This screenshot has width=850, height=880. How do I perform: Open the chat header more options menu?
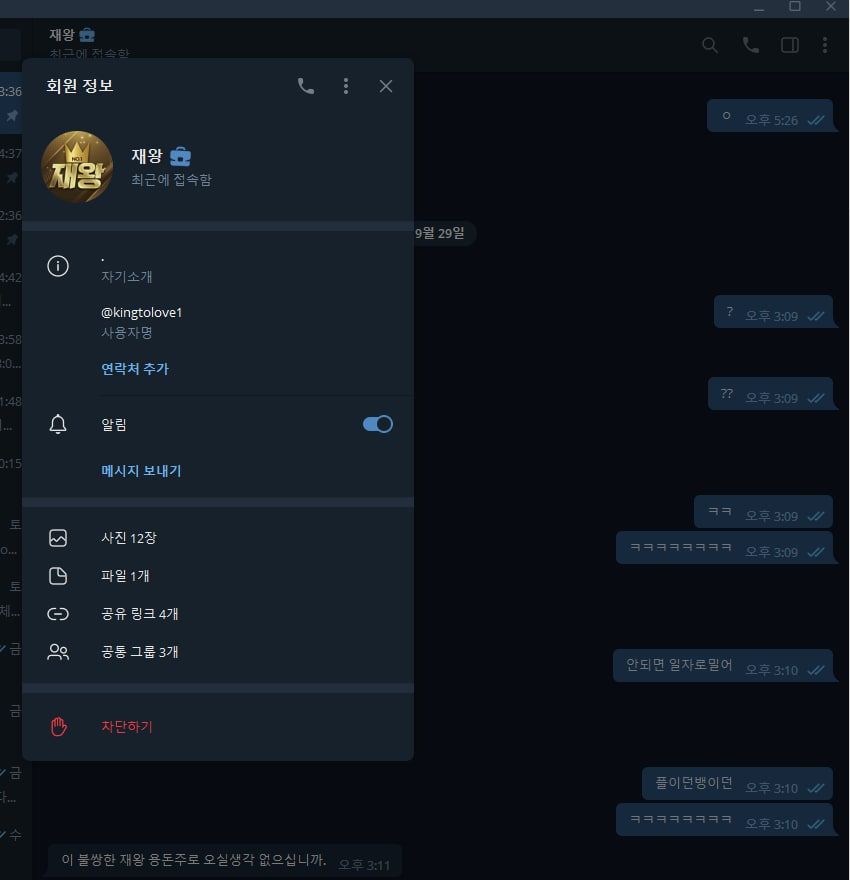(825, 45)
